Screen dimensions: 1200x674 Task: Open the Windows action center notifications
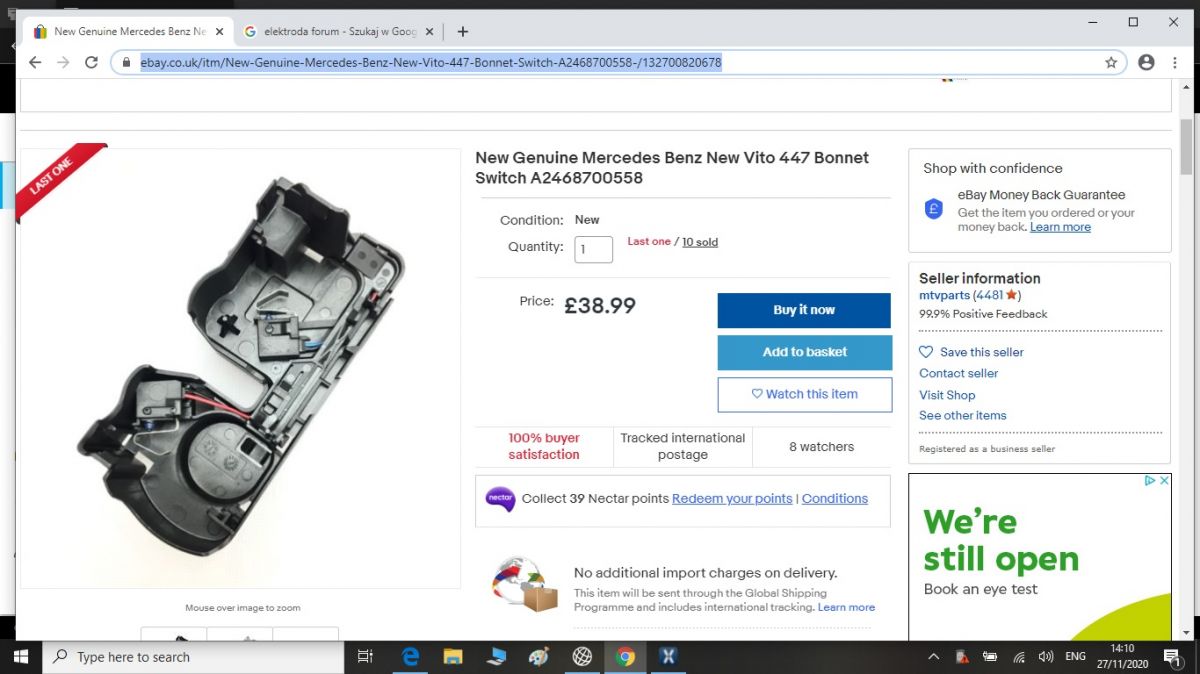click(1171, 657)
